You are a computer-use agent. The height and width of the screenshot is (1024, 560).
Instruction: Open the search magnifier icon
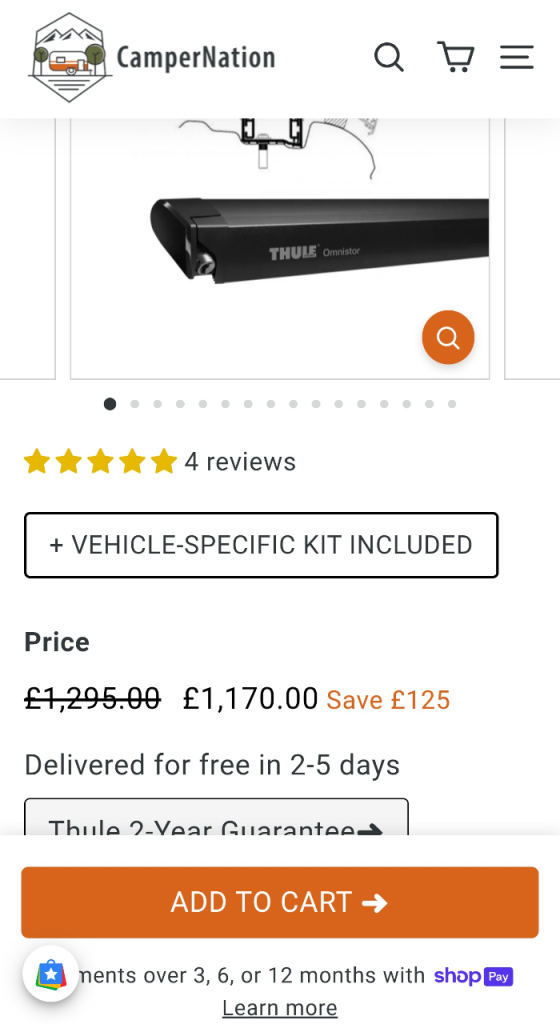pyautogui.click(x=389, y=57)
